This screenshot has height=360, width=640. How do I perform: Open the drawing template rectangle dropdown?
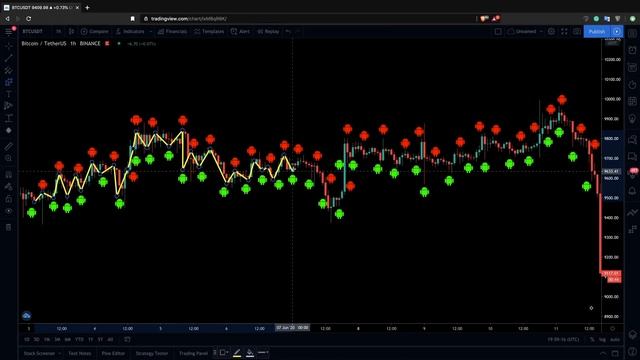pyautogui.click(x=224, y=352)
